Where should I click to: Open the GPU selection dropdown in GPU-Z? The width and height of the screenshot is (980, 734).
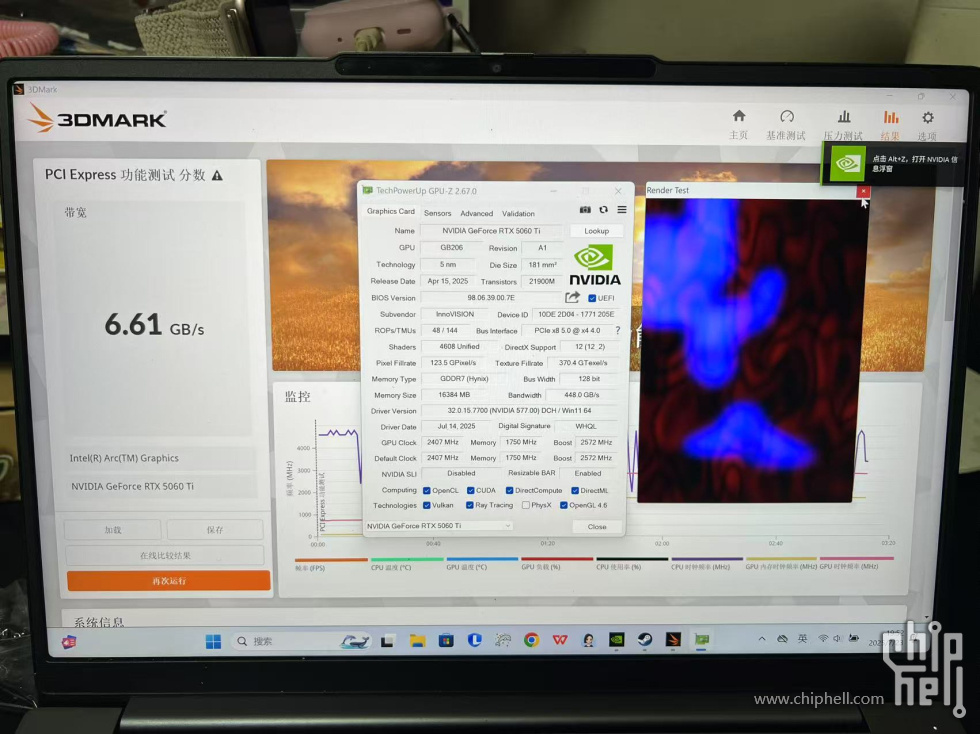click(x=439, y=526)
